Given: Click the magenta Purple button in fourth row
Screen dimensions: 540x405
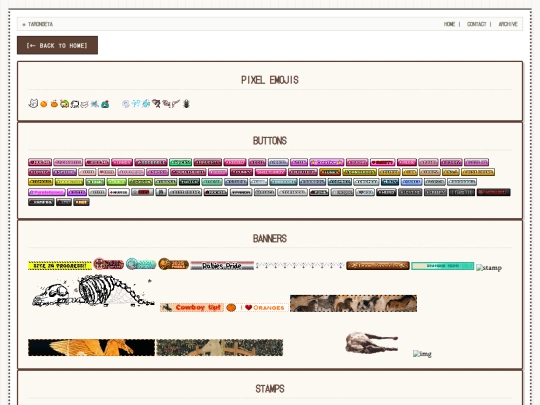Looking at the screenshot, I should 46,192.
